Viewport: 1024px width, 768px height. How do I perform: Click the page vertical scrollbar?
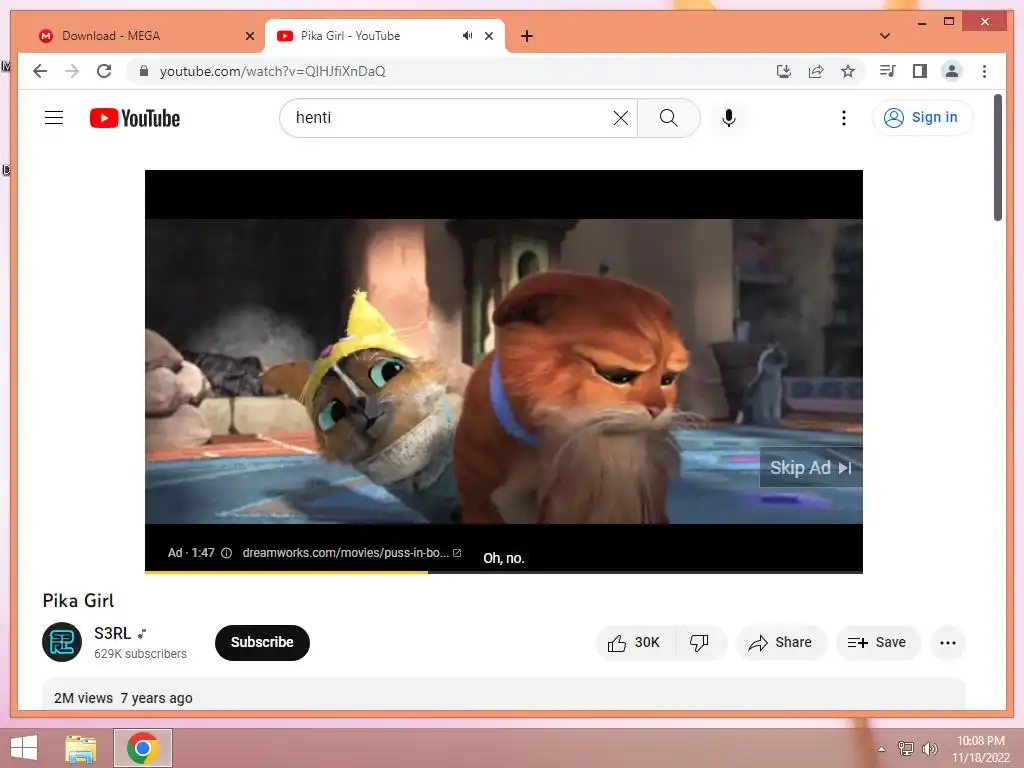point(997,158)
